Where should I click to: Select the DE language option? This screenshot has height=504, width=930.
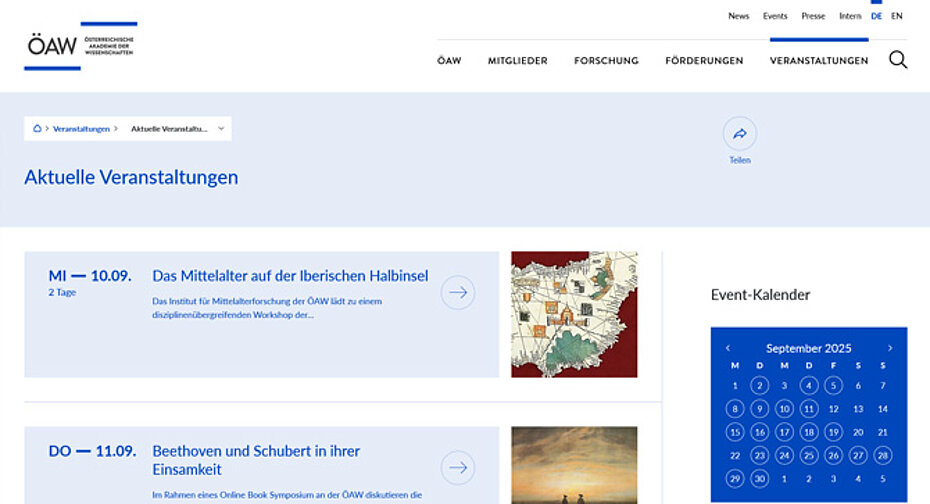[876, 16]
